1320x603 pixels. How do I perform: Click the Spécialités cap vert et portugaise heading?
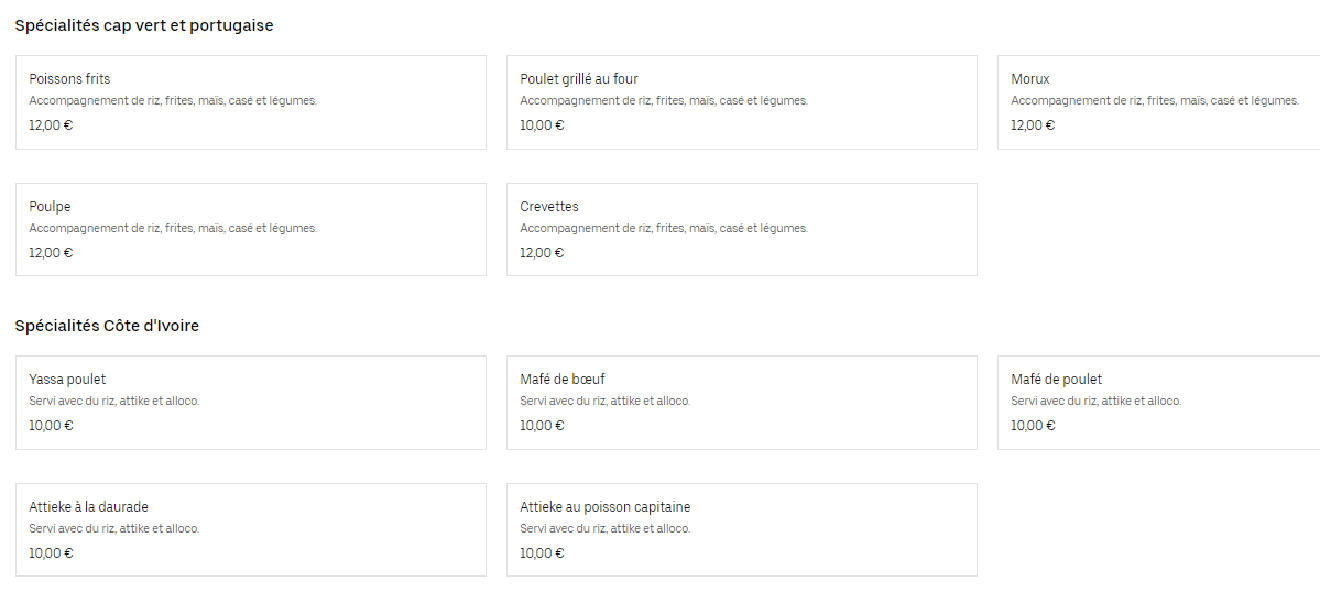point(144,26)
